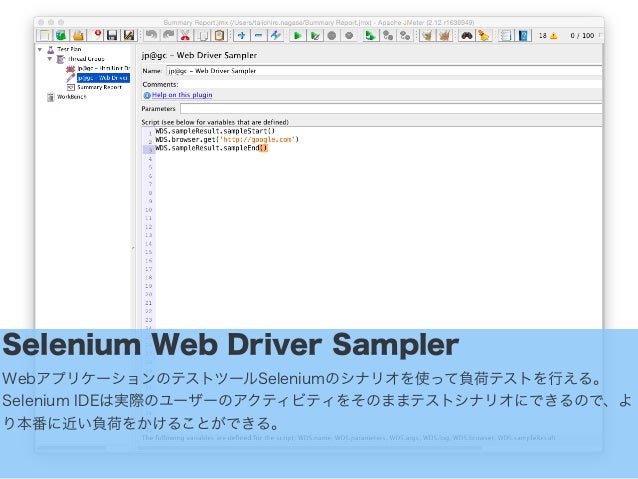Click the New test plan toolbar icon

44,36
